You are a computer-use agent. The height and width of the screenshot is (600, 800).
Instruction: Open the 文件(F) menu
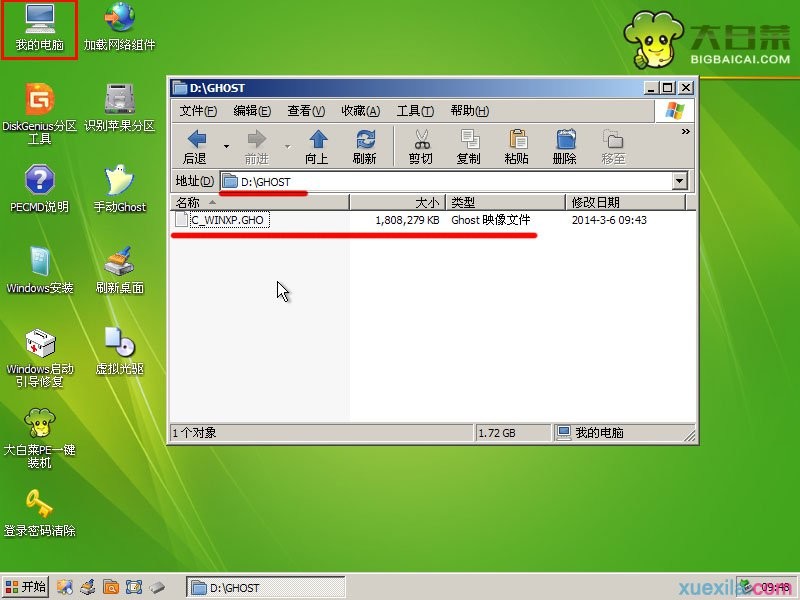point(198,111)
